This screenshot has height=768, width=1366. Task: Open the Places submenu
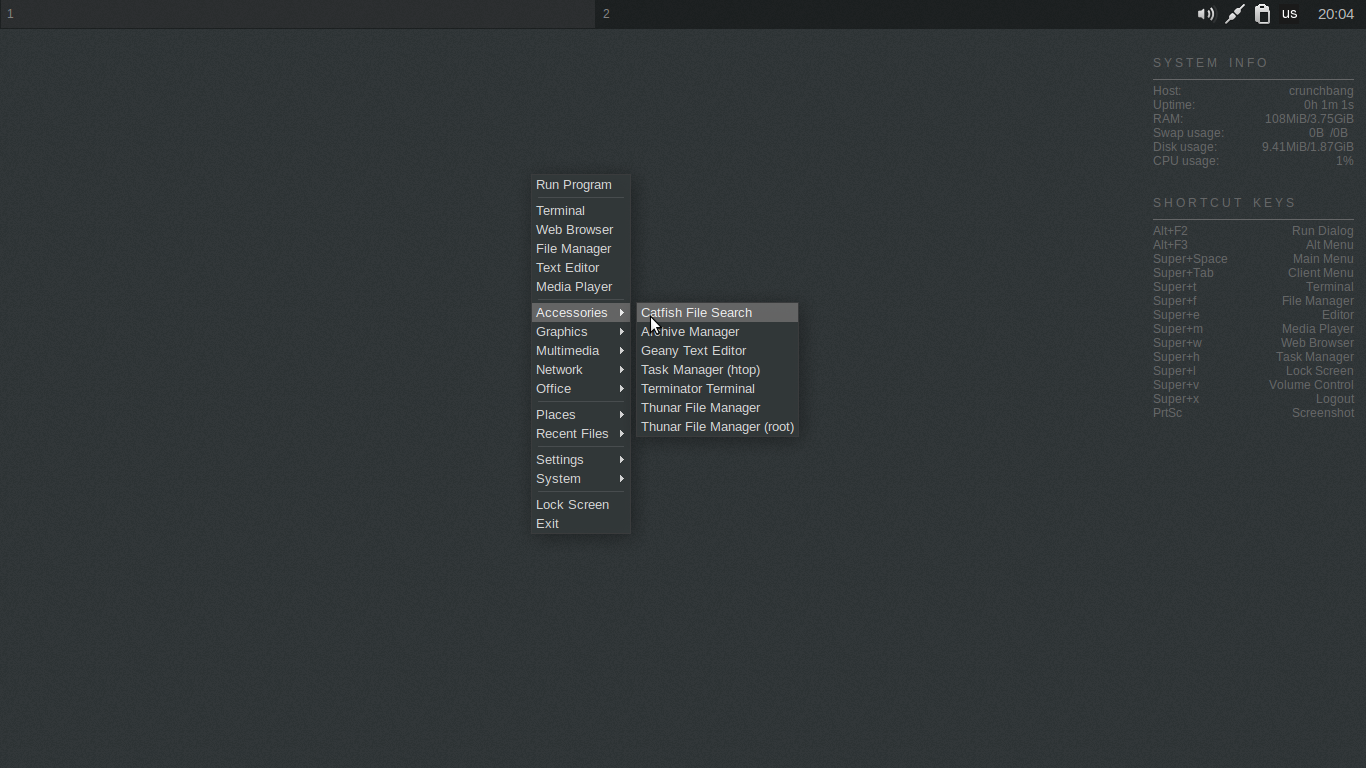coord(555,414)
